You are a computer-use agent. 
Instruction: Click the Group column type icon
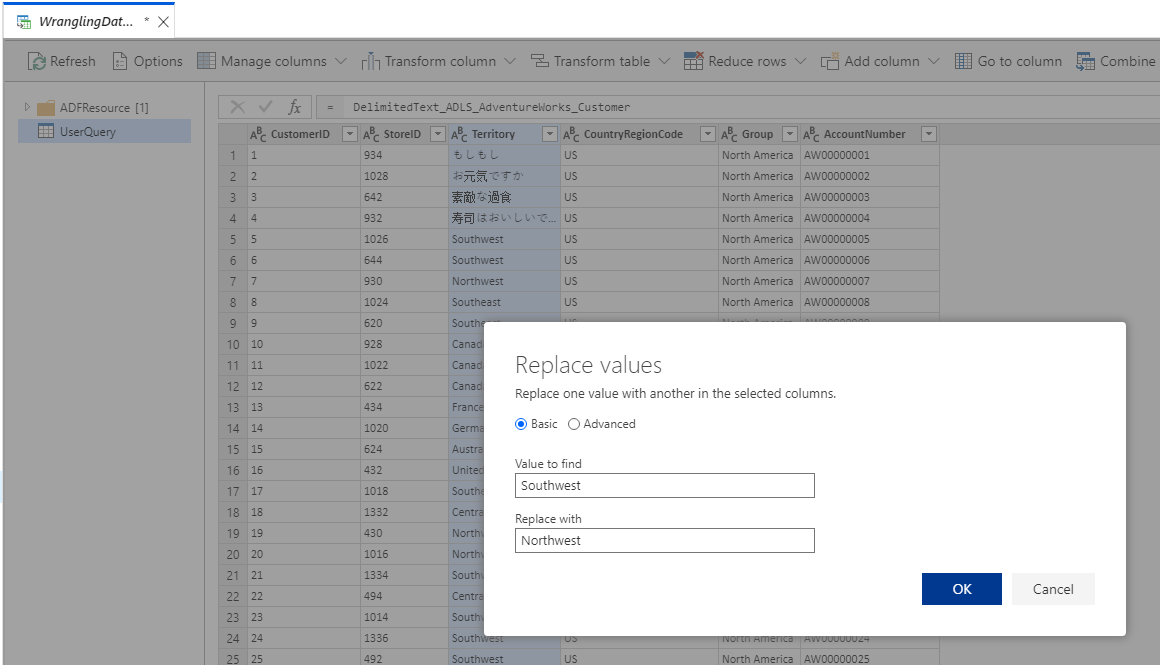pos(729,134)
